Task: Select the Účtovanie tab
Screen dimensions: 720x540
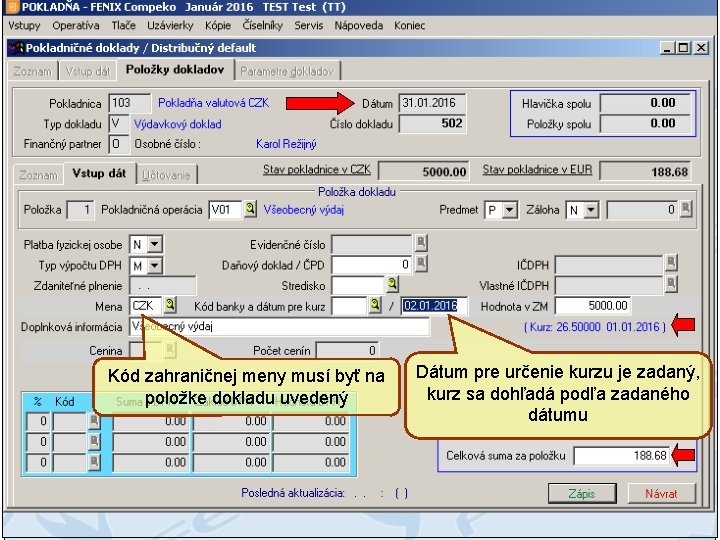Action: 166,175
